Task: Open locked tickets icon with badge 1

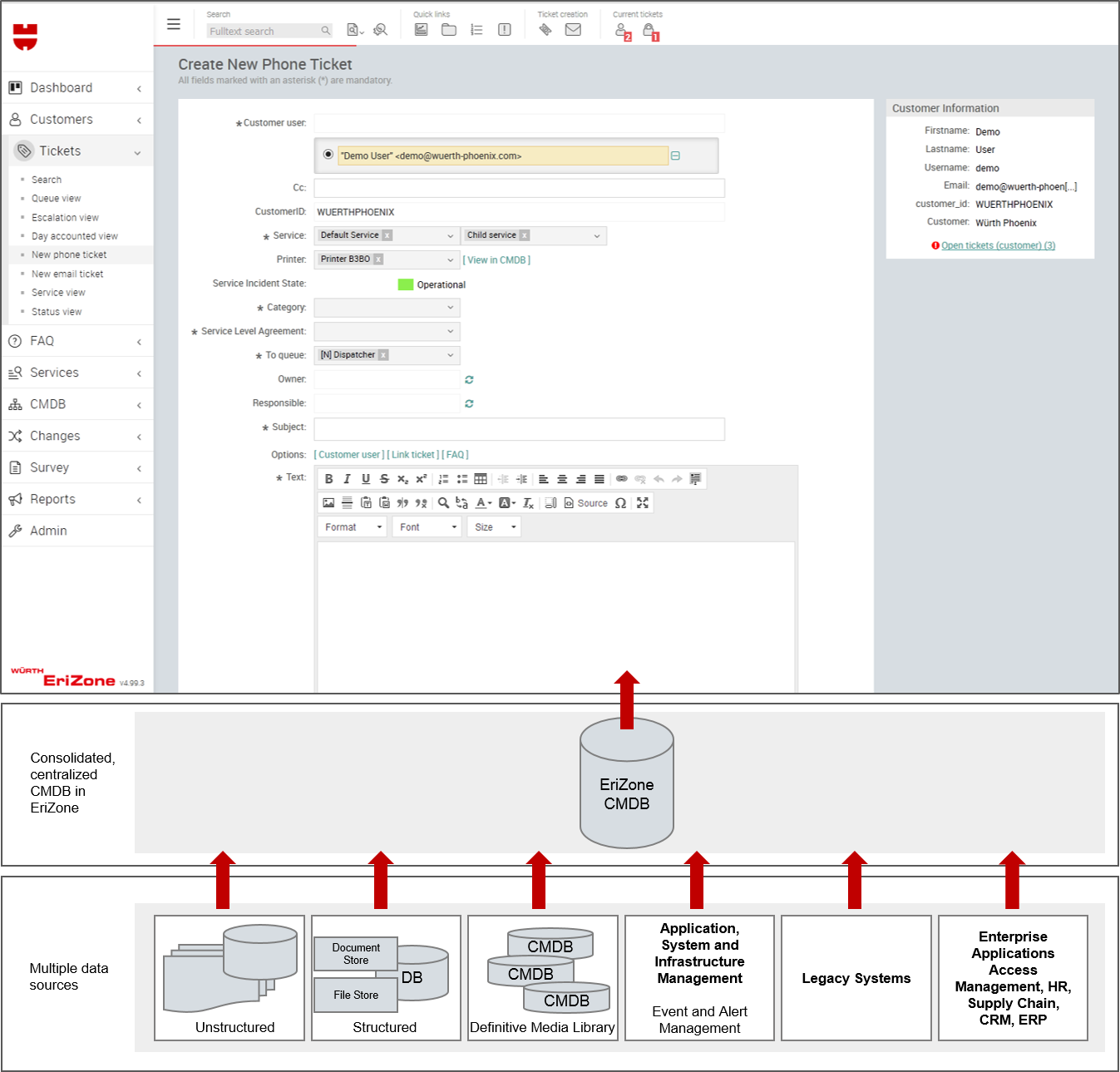Action: tap(651, 32)
